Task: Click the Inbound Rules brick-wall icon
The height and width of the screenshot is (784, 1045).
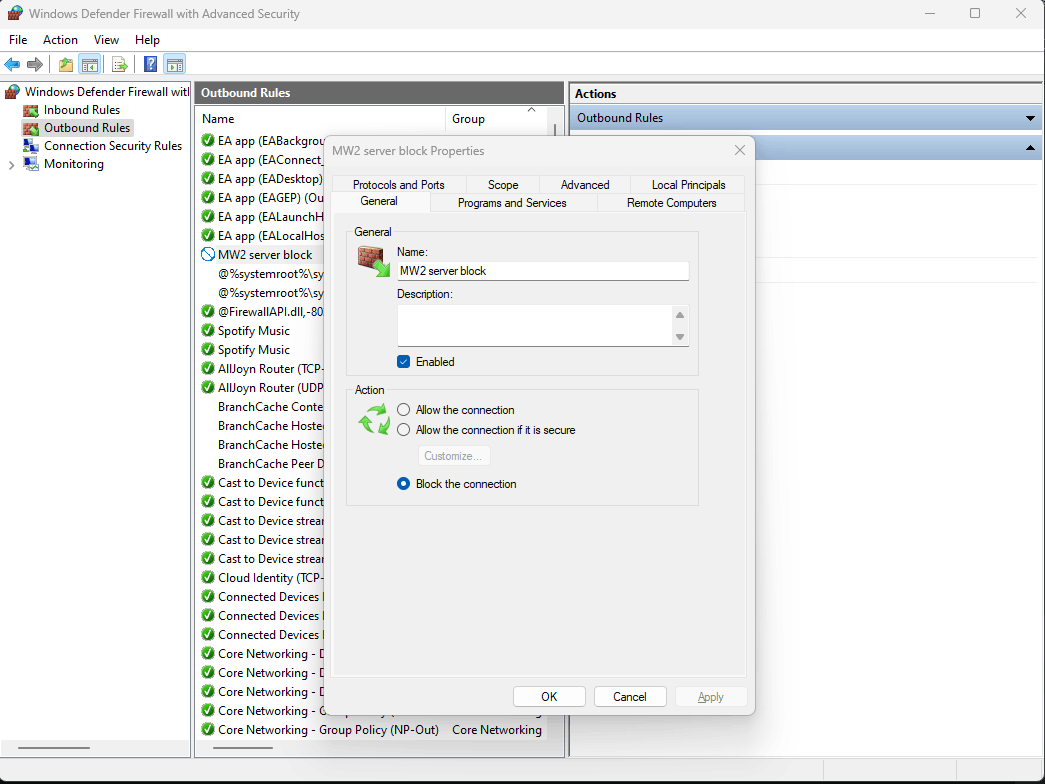Action: point(31,110)
